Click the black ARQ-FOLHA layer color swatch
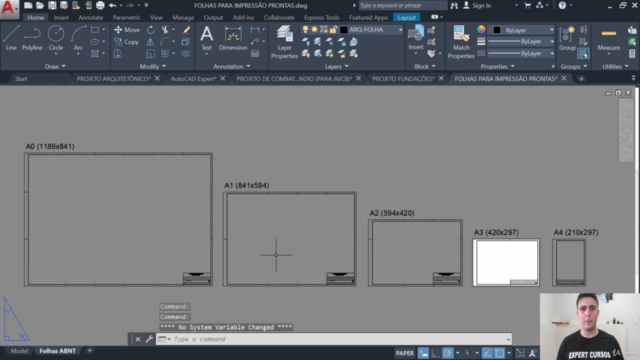The height and width of the screenshot is (360, 640). (344, 30)
